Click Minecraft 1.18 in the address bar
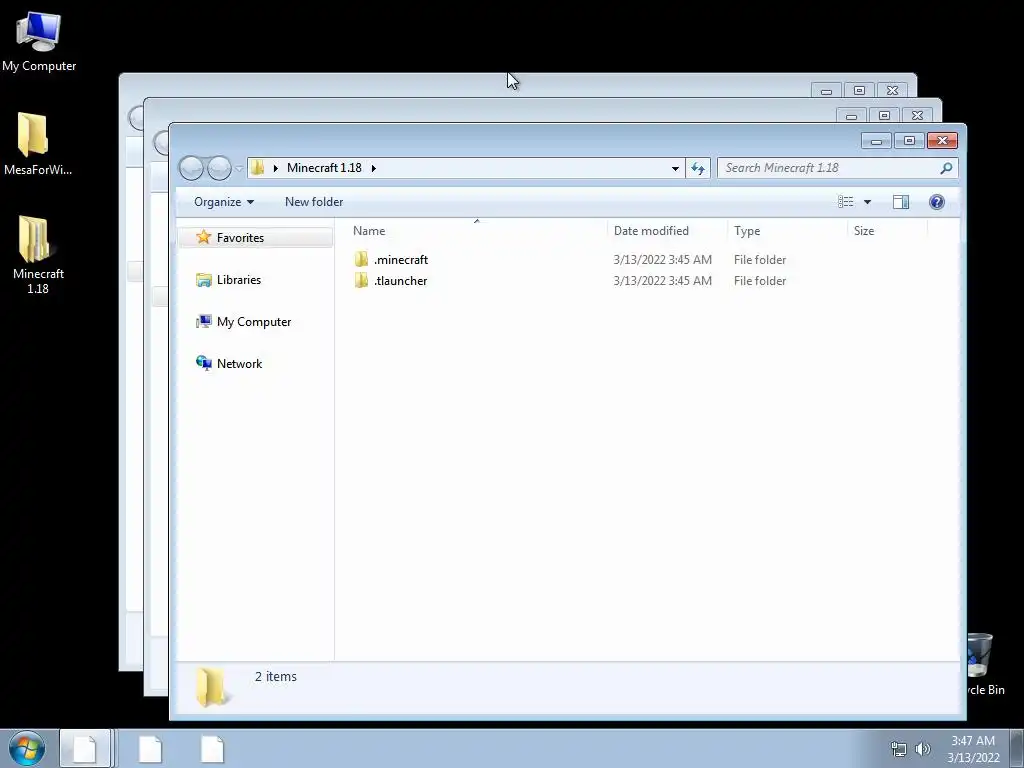 pyautogui.click(x=324, y=168)
